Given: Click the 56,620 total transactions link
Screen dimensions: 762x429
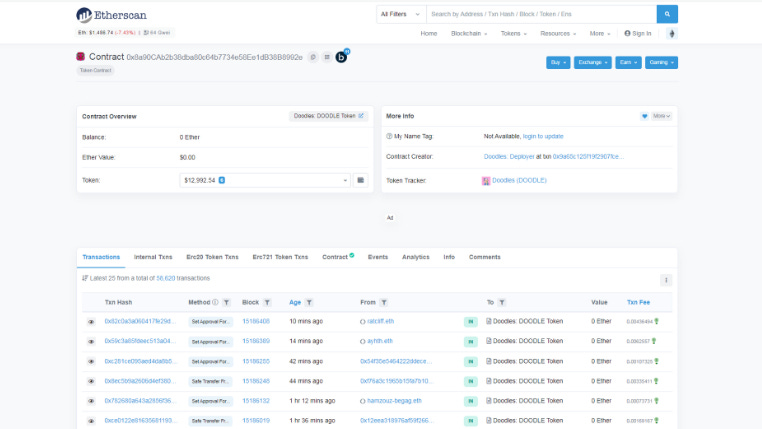Looking at the screenshot, I should 165,278.
